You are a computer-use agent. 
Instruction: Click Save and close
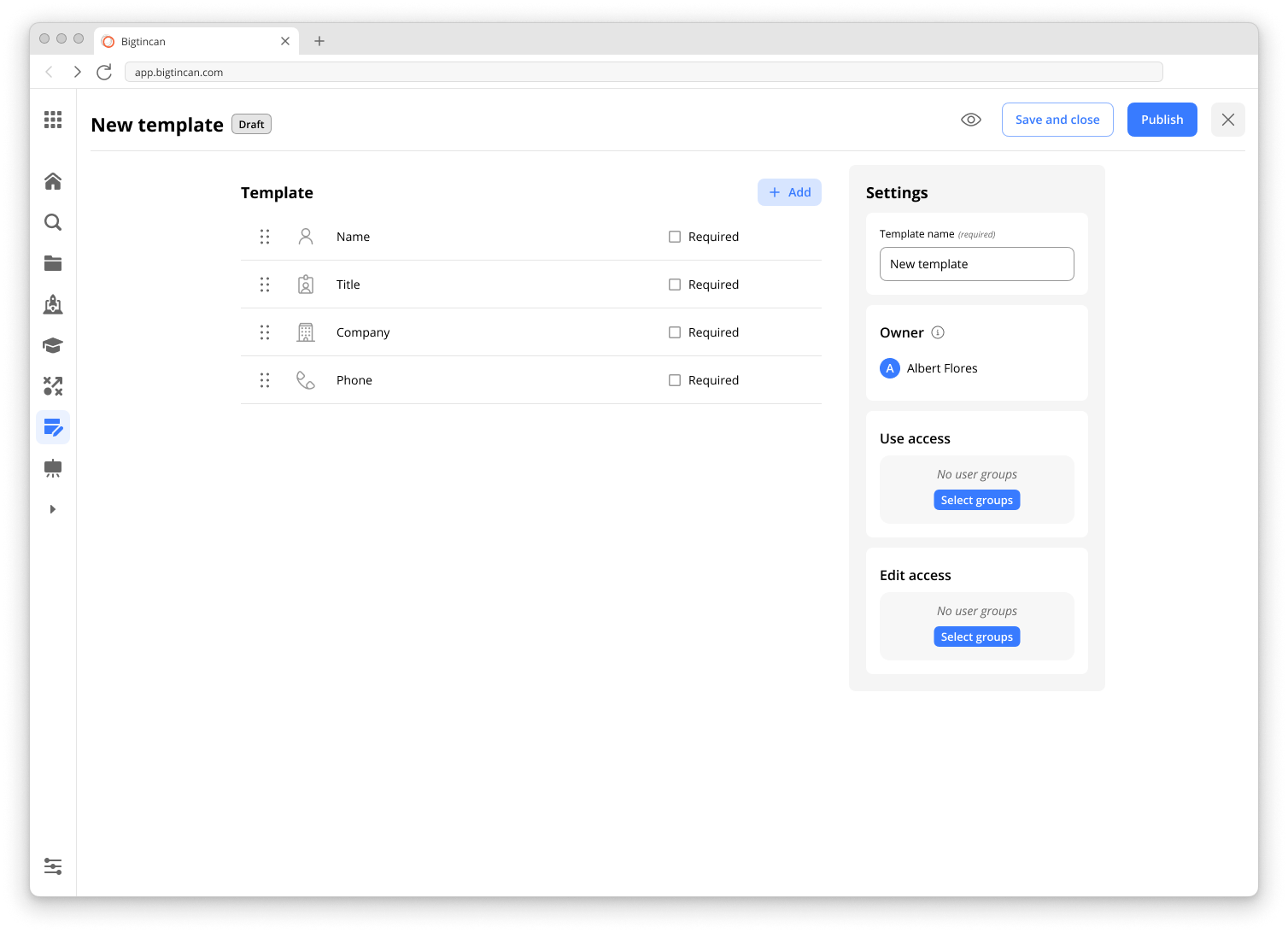pyautogui.click(x=1057, y=120)
